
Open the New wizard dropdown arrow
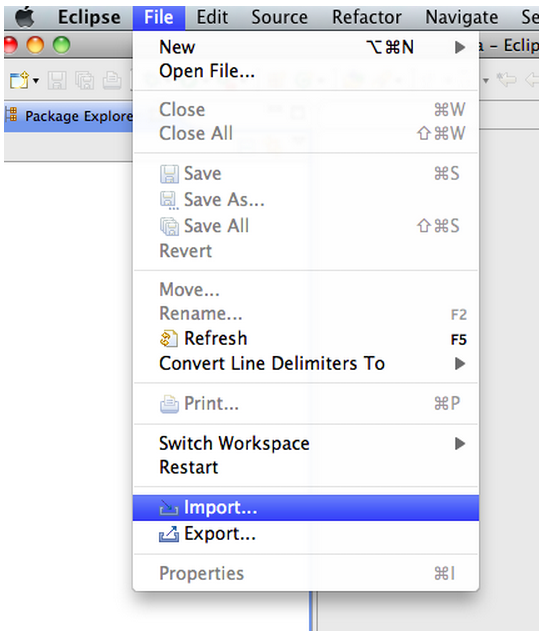coord(36,81)
